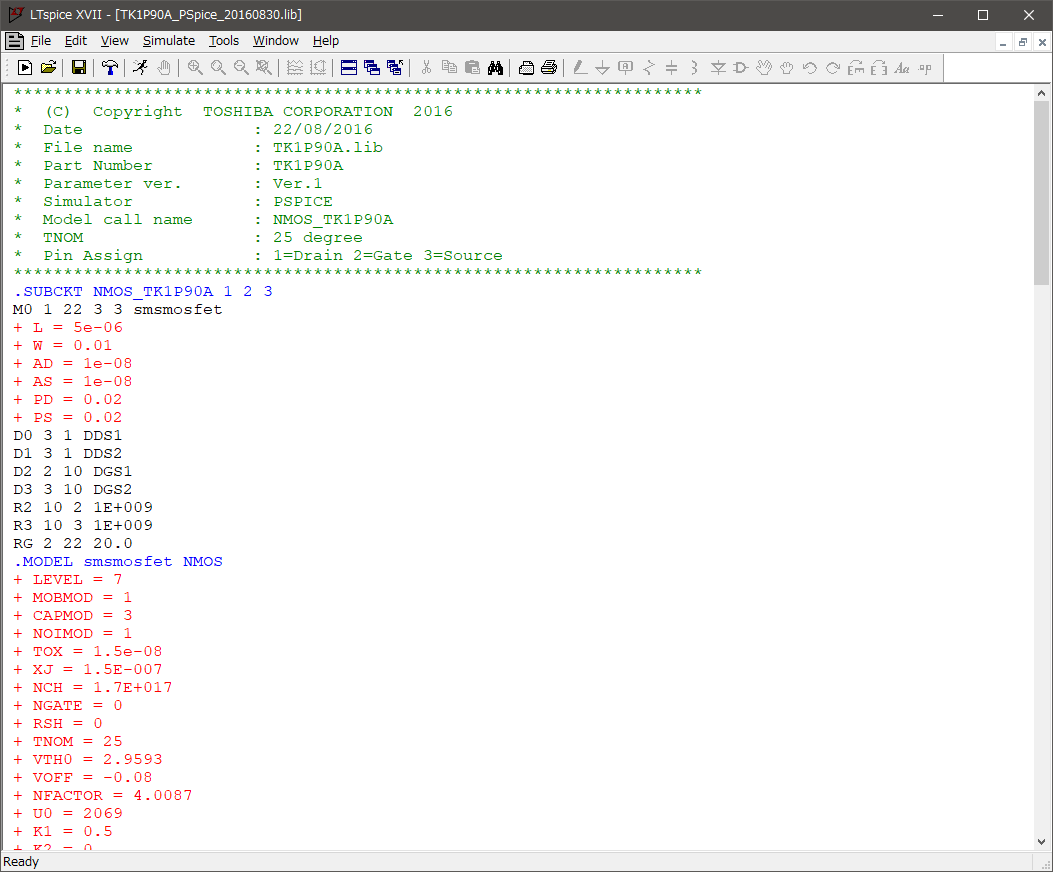
Task: Click the Print printer icon
Action: (549, 67)
